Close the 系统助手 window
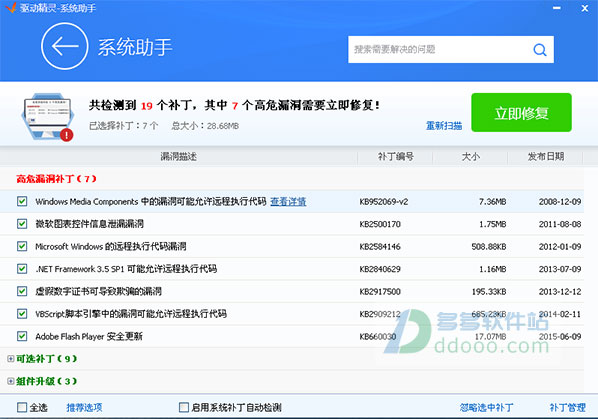598x419 pixels. pyautogui.click(x=585, y=8)
